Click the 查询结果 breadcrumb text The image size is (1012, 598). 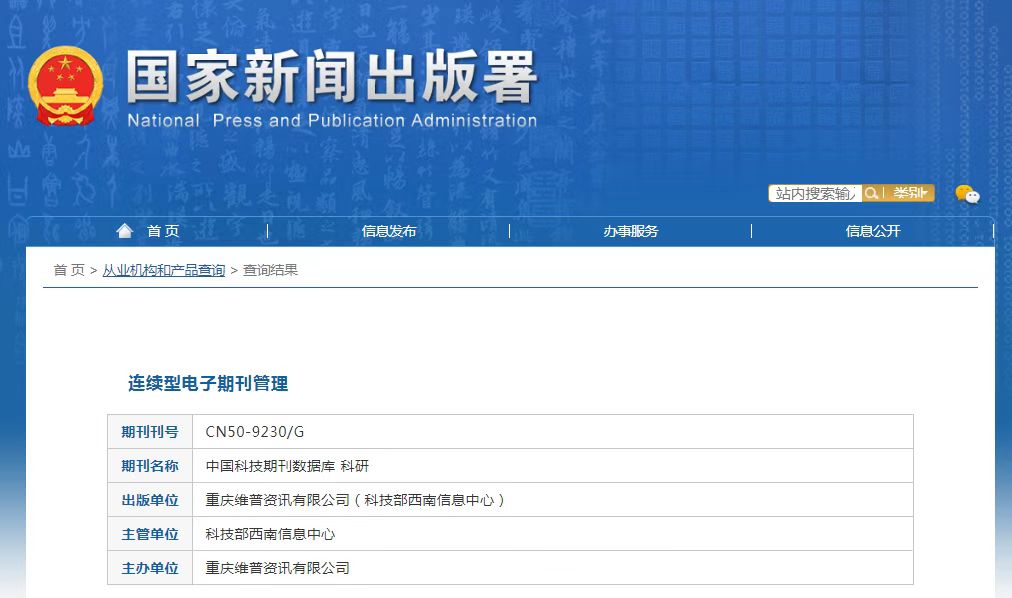point(270,270)
